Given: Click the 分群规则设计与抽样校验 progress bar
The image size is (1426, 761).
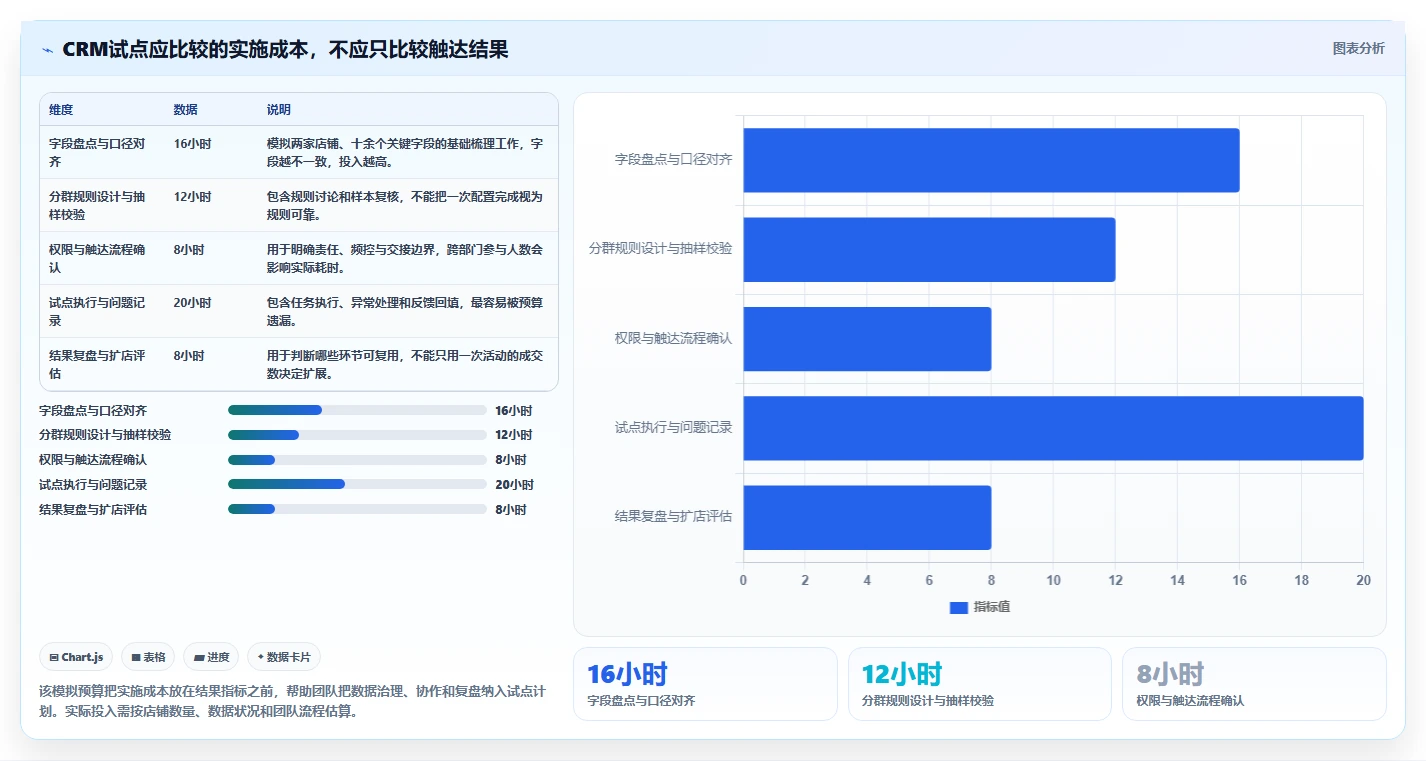Looking at the screenshot, I should [x=357, y=435].
